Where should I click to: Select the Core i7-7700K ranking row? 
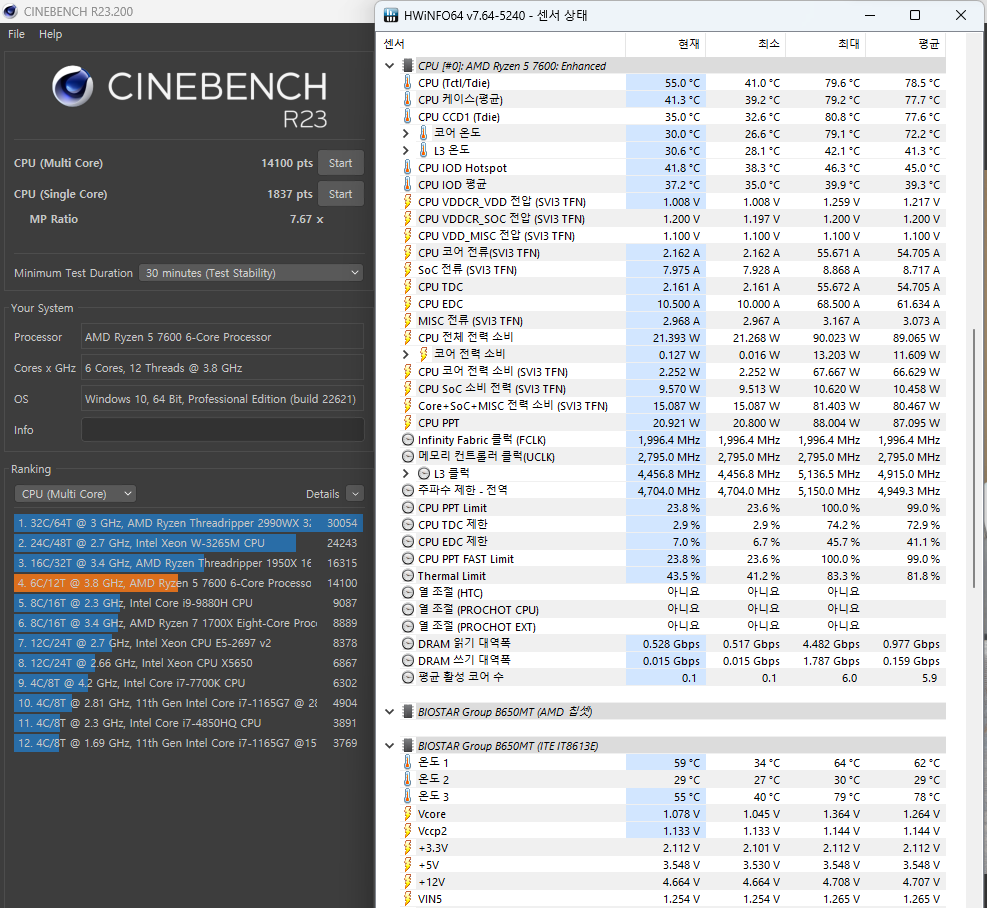tap(188, 683)
